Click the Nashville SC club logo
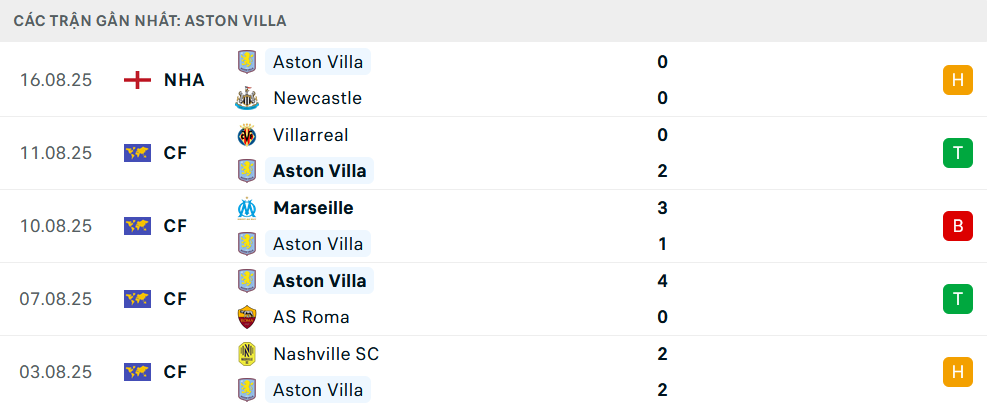Viewport: 987px width, 406px height. [246, 354]
